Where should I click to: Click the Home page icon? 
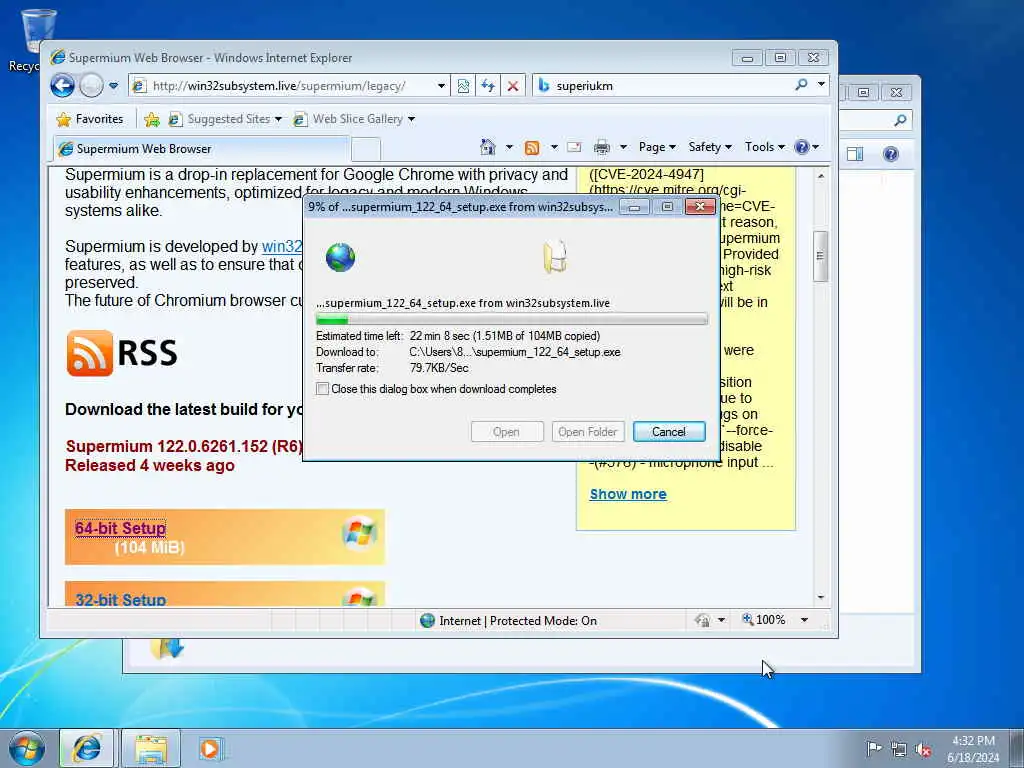pyautogui.click(x=488, y=147)
